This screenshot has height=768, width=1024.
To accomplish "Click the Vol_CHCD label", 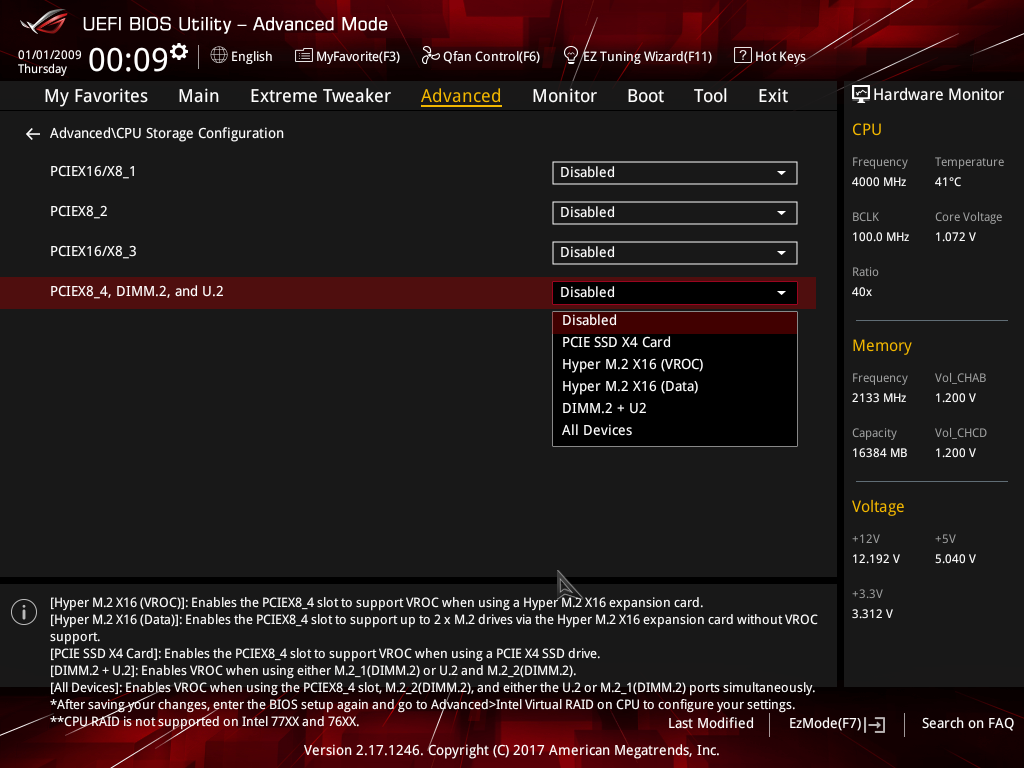I will click(x=961, y=433).
